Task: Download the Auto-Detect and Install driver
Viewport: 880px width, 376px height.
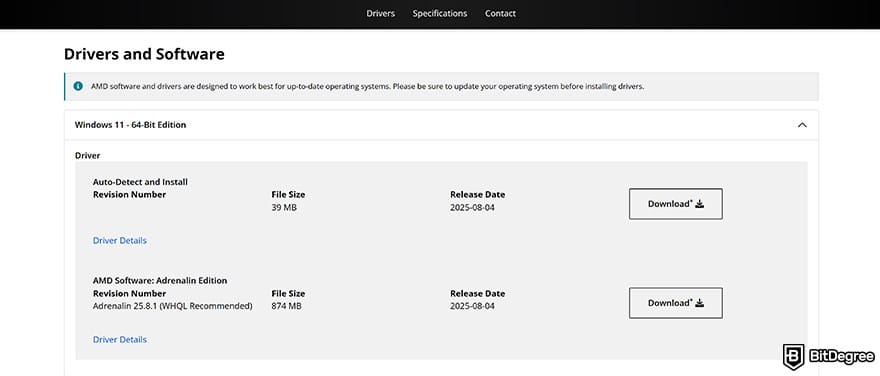Action: (676, 204)
